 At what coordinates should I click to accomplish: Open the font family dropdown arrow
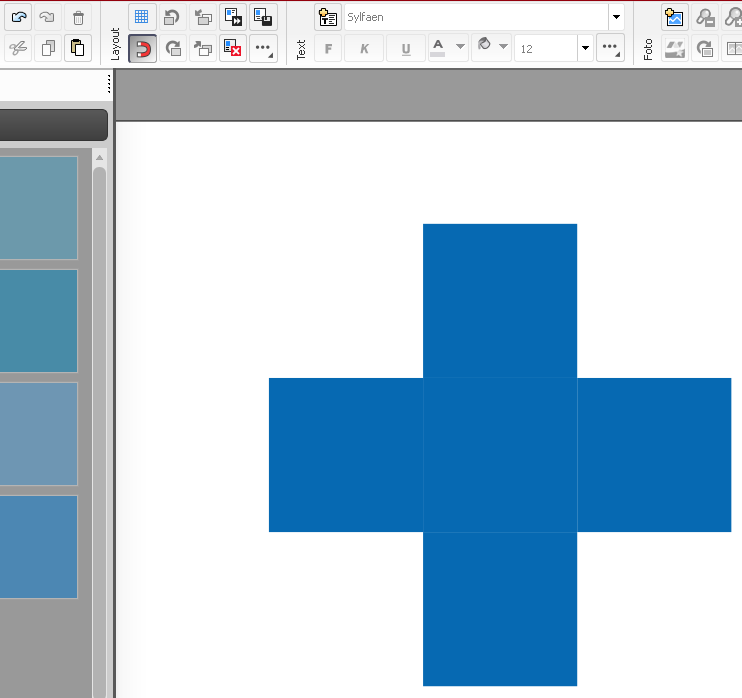coord(616,18)
